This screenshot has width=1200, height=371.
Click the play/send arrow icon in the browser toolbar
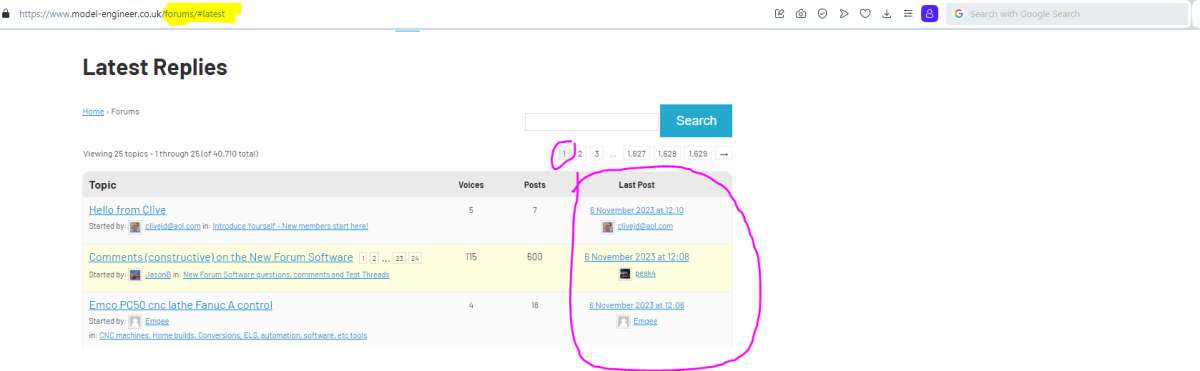[x=844, y=14]
